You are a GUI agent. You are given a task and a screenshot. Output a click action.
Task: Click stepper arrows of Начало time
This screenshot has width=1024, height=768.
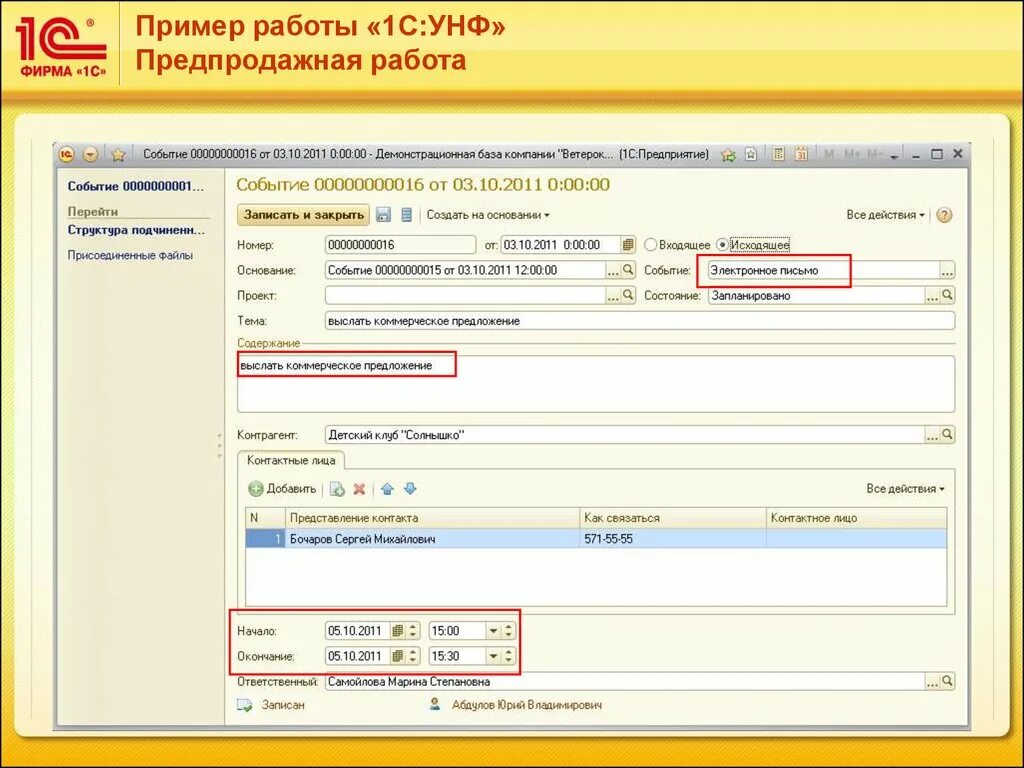click(x=509, y=631)
